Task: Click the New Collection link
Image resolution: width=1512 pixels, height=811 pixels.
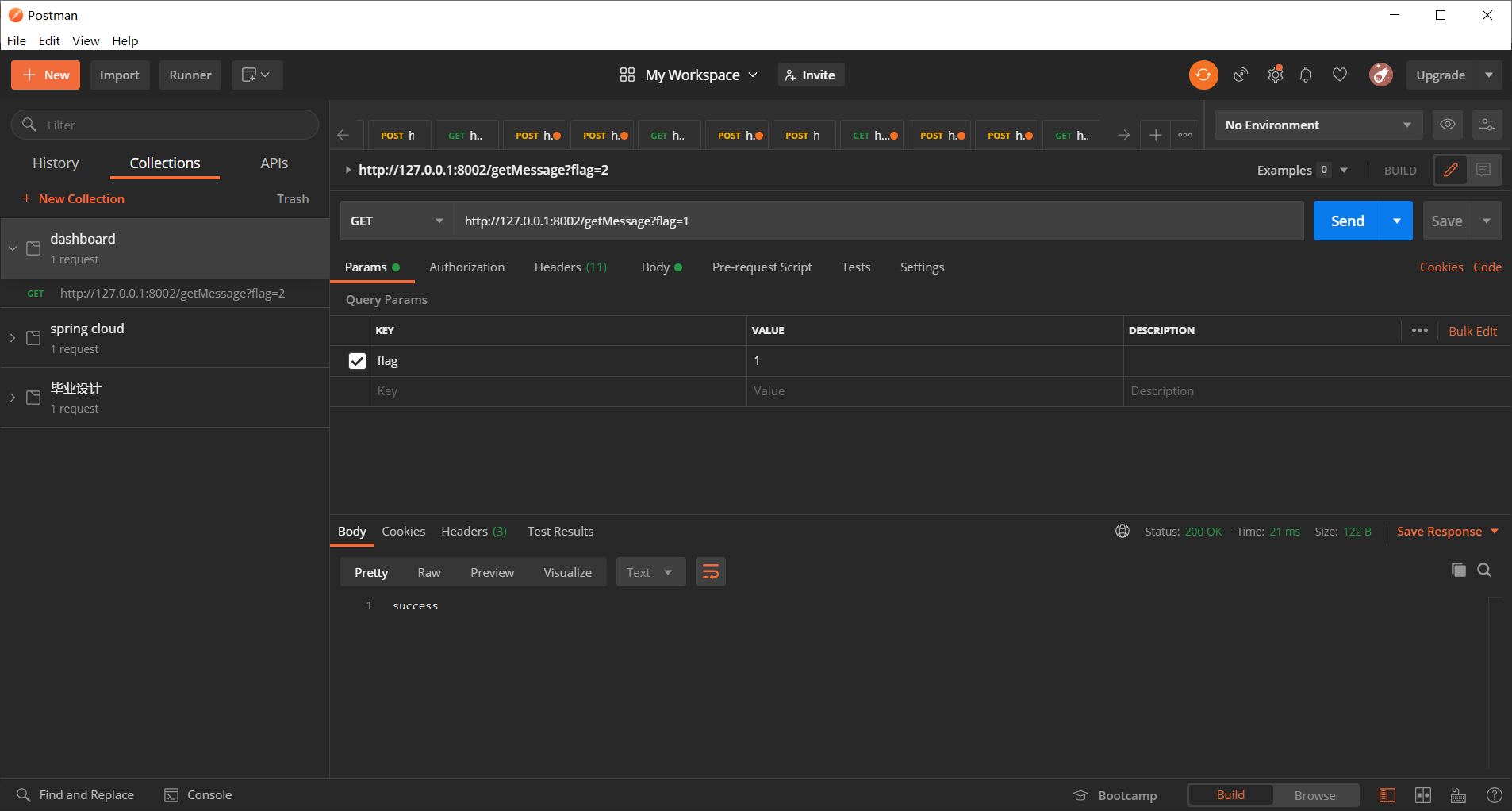Action: click(x=73, y=198)
